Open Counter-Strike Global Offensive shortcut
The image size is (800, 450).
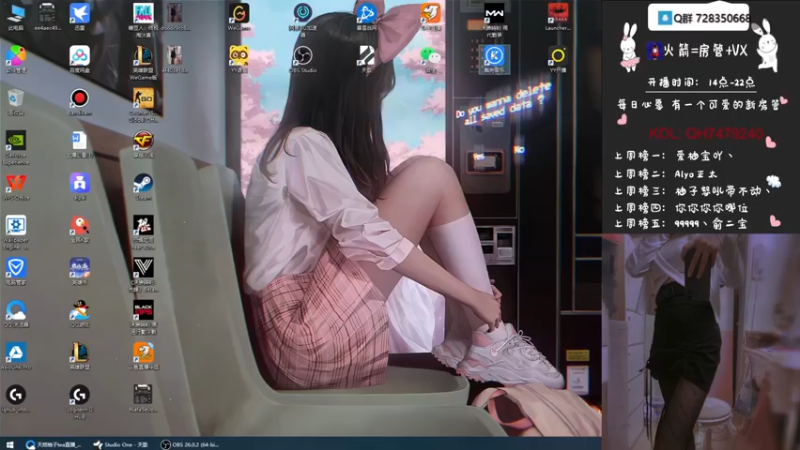[143, 105]
